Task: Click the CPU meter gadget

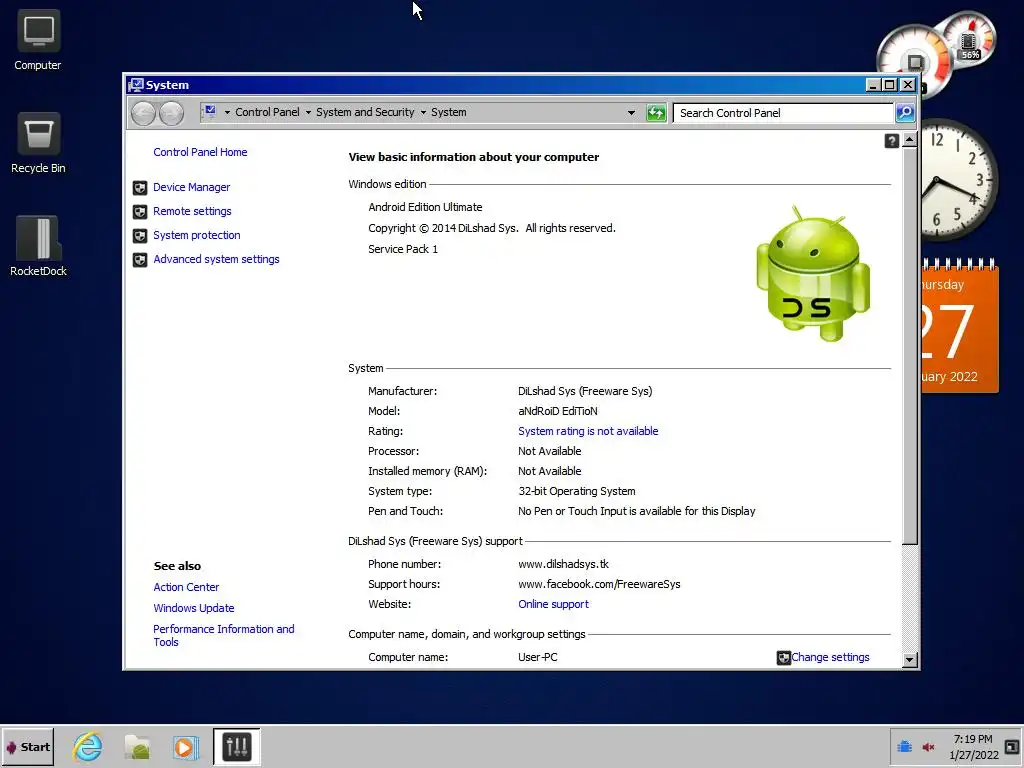Action: click(914, 60)
